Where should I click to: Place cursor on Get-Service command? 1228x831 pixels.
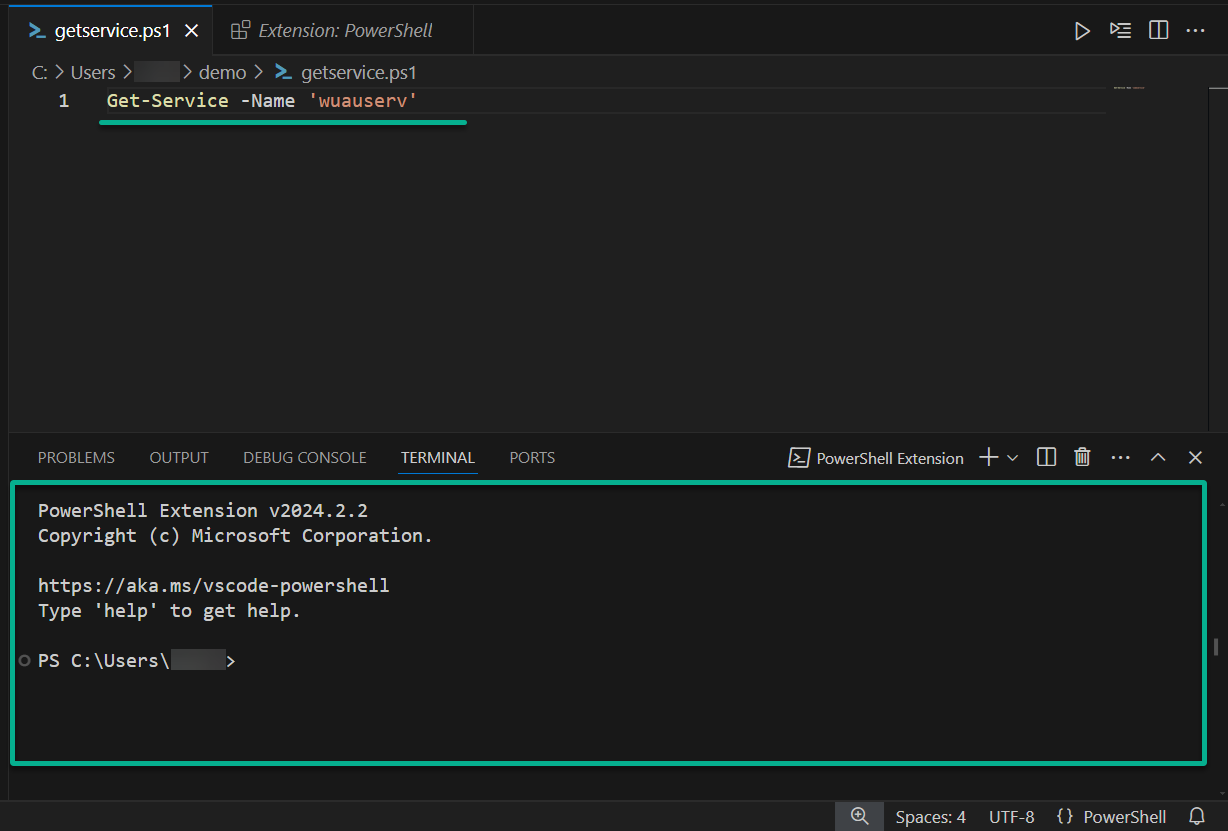(x=167, y=101)
